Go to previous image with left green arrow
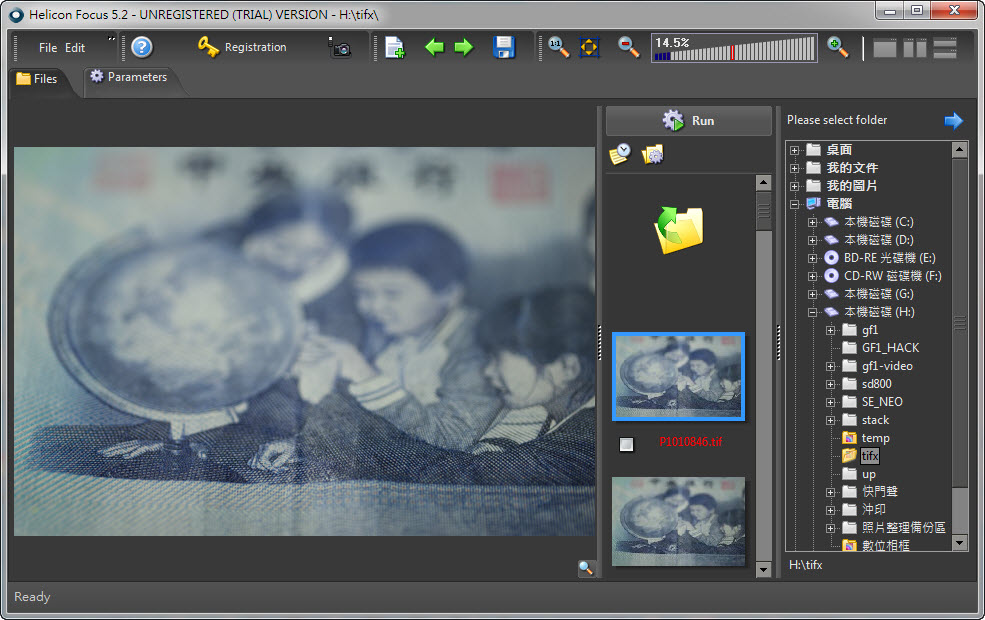 [x=434, y=47]
